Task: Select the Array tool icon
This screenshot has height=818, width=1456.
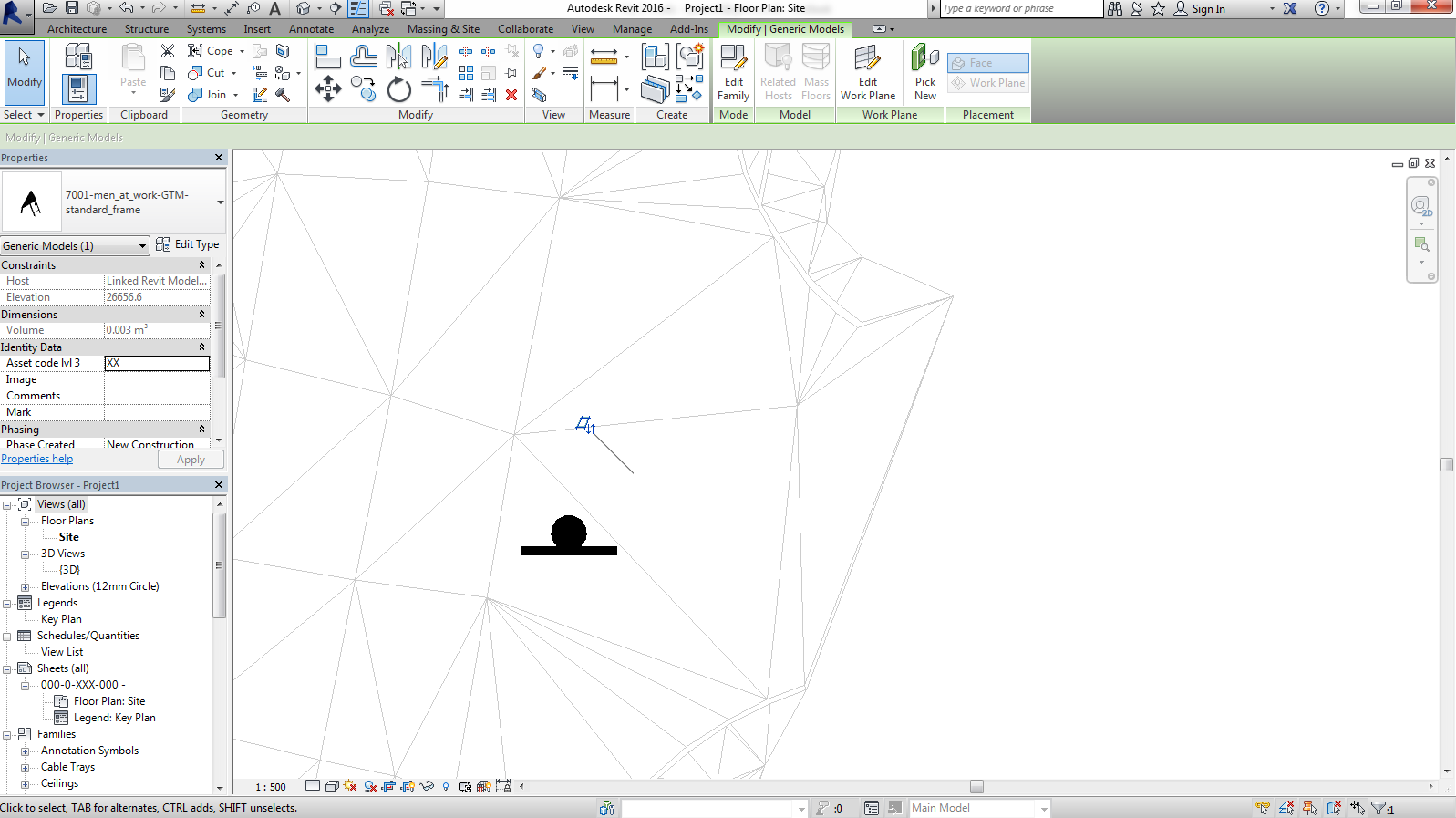Action: [466, 73]
